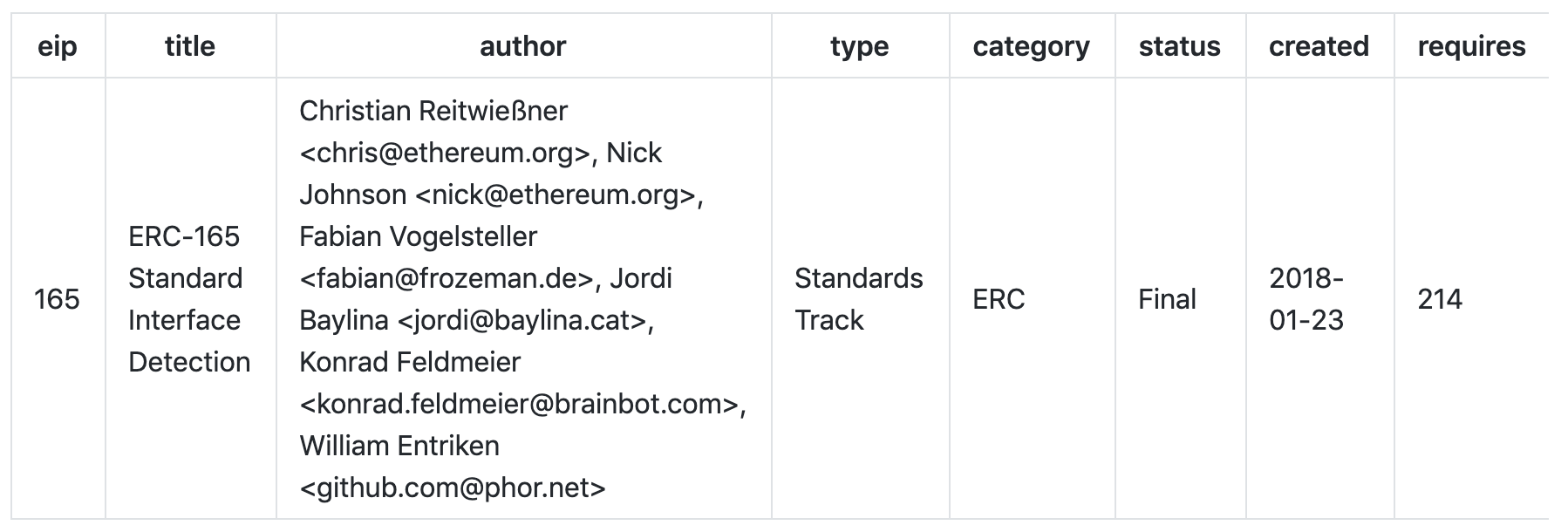This screenshot has width=1568, height=532.
Task: Select the EIP number 165 cell
Action: (58, 299)
